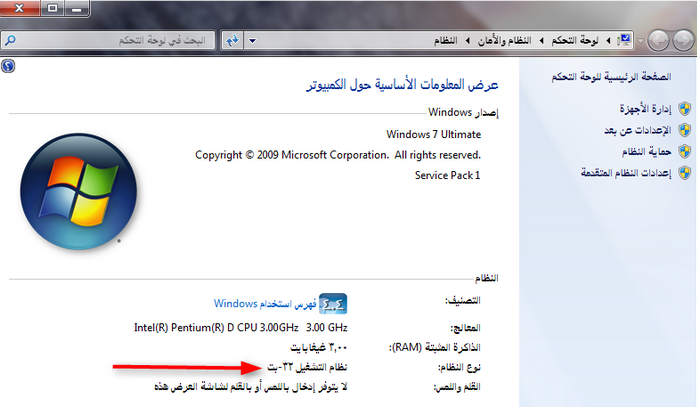The height and width of the screenshot is (407, 697).
Task: Click the magnifier icon in the search box
Action: click(x=11, y=41)
